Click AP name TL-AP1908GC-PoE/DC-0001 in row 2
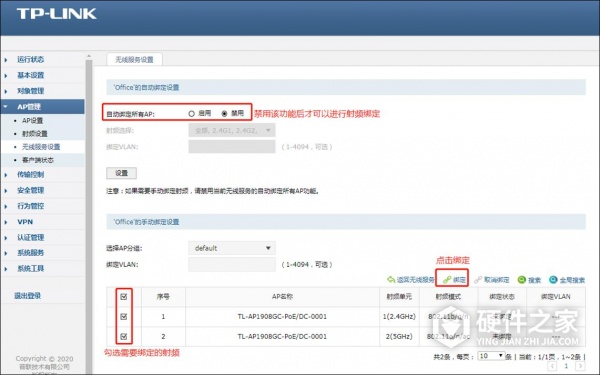Viewport: 600px width, 375px height. 282,336
